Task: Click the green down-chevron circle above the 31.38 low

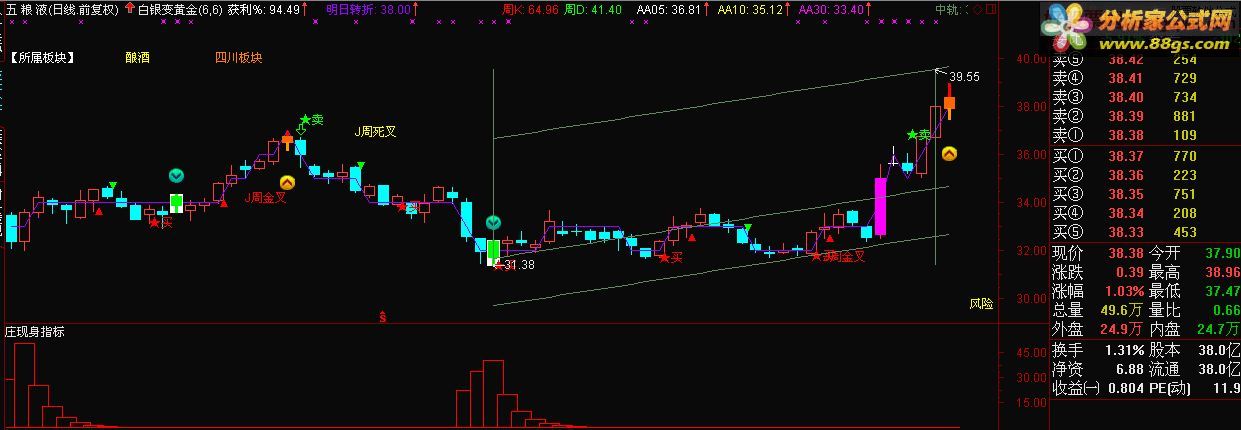Action: tap(493, 222)
